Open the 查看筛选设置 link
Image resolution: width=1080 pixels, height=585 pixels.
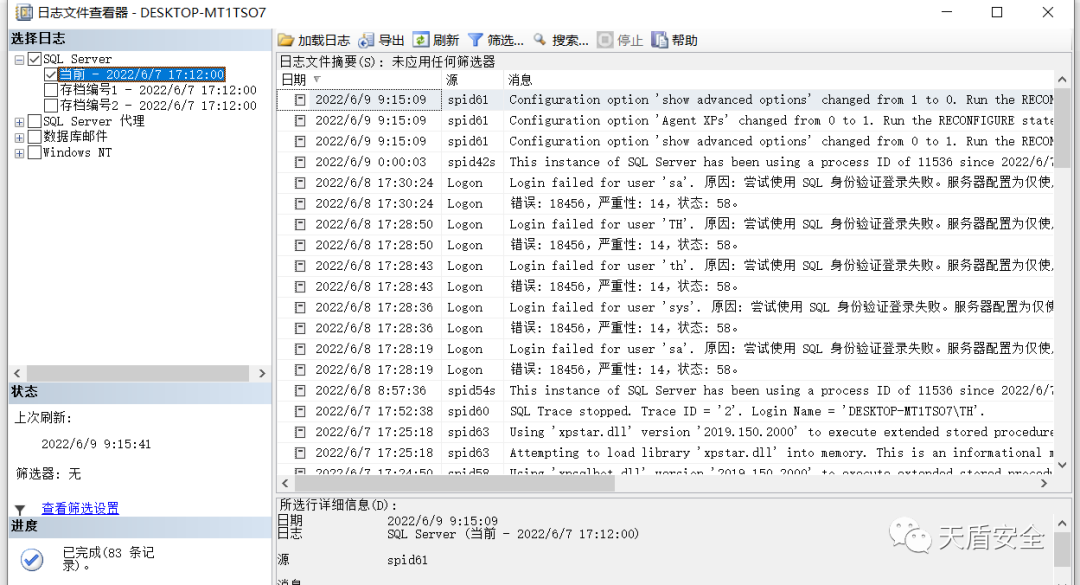click(80, 508)
